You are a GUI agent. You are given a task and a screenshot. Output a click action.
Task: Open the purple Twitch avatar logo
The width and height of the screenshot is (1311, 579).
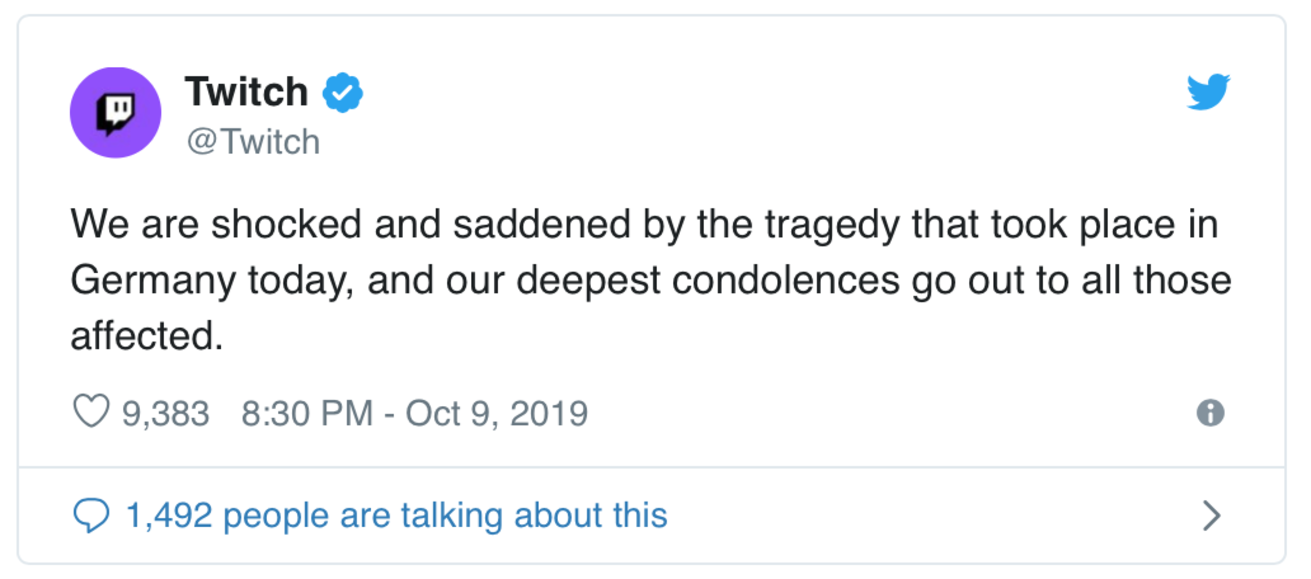115,113
